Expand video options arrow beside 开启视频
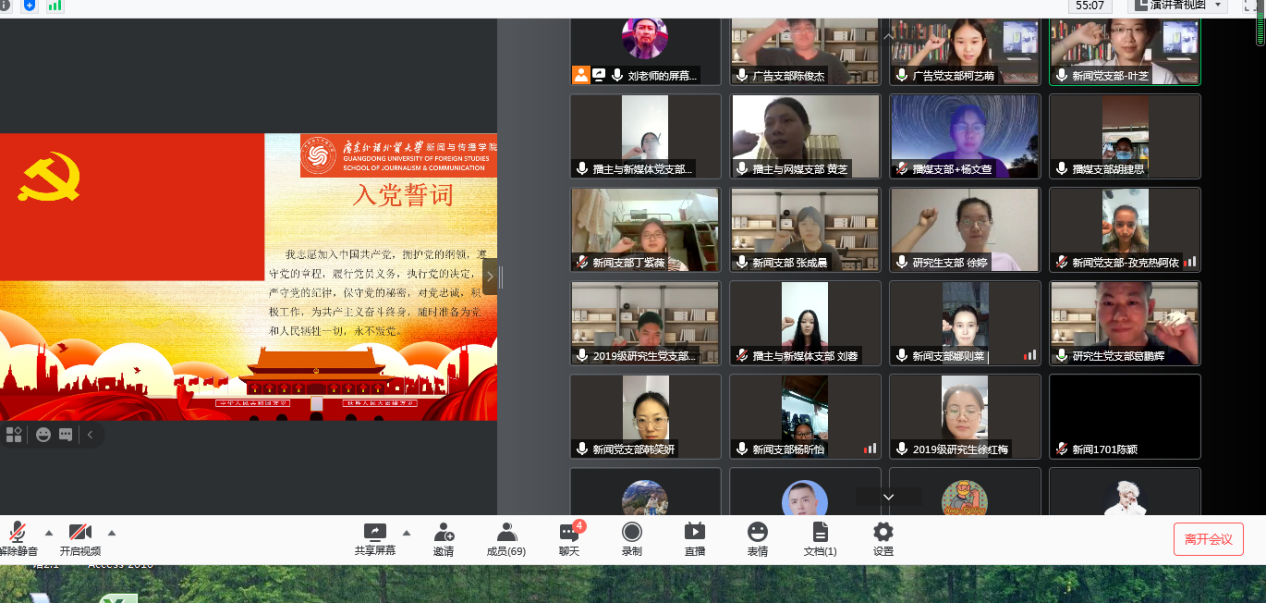1266x603 pixels. [111, 532]
